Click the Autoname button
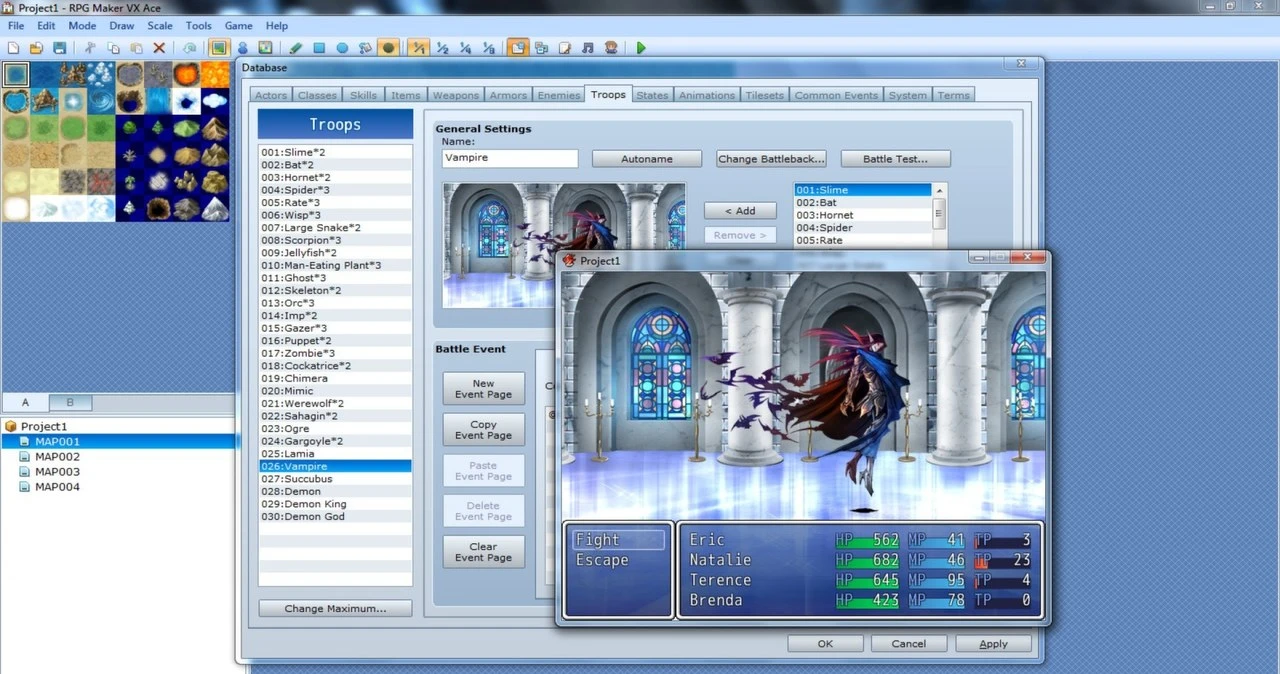1280x674 pixels. click(647, 159)
